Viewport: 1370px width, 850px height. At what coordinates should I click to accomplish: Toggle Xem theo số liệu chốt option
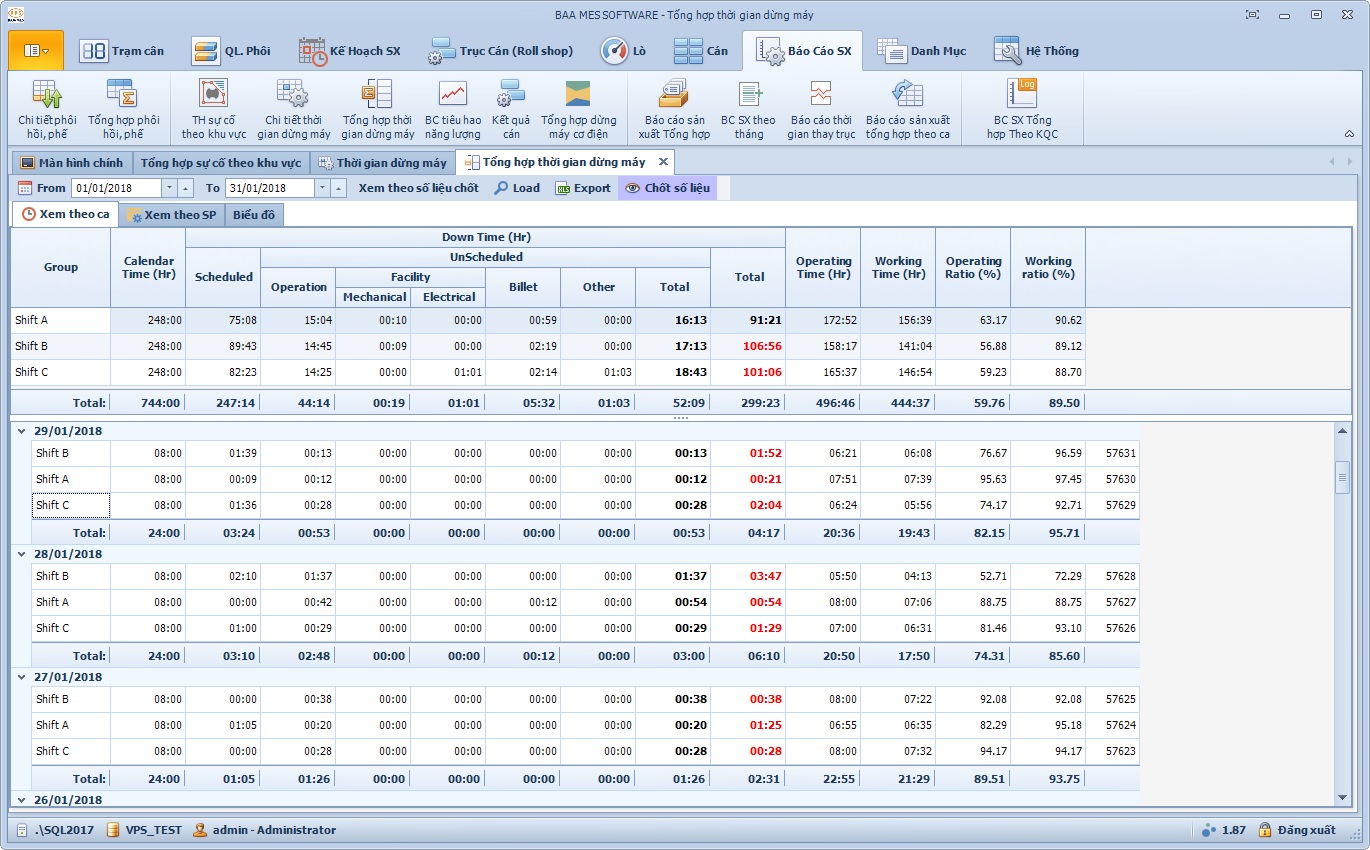pos(418,188)
